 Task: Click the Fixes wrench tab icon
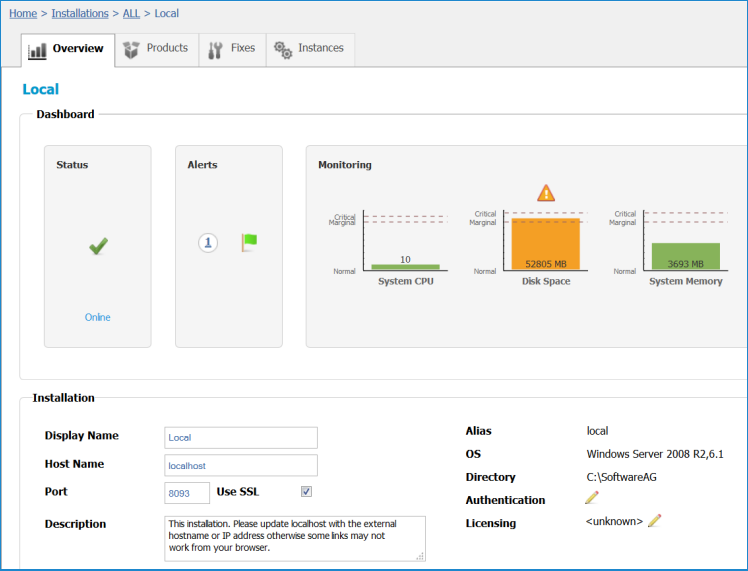216,50
